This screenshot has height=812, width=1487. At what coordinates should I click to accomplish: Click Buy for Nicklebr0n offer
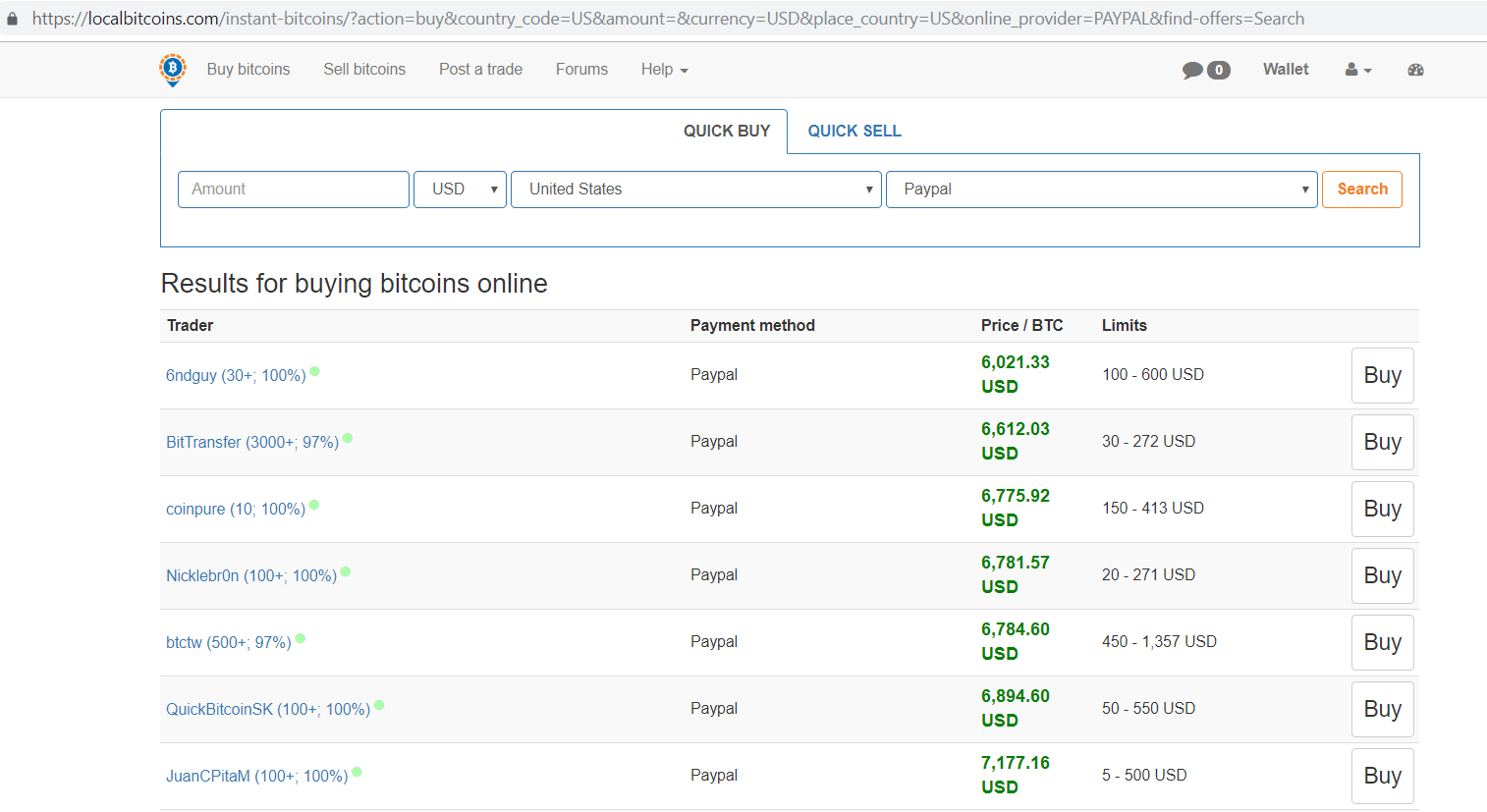coord(1382,575)
